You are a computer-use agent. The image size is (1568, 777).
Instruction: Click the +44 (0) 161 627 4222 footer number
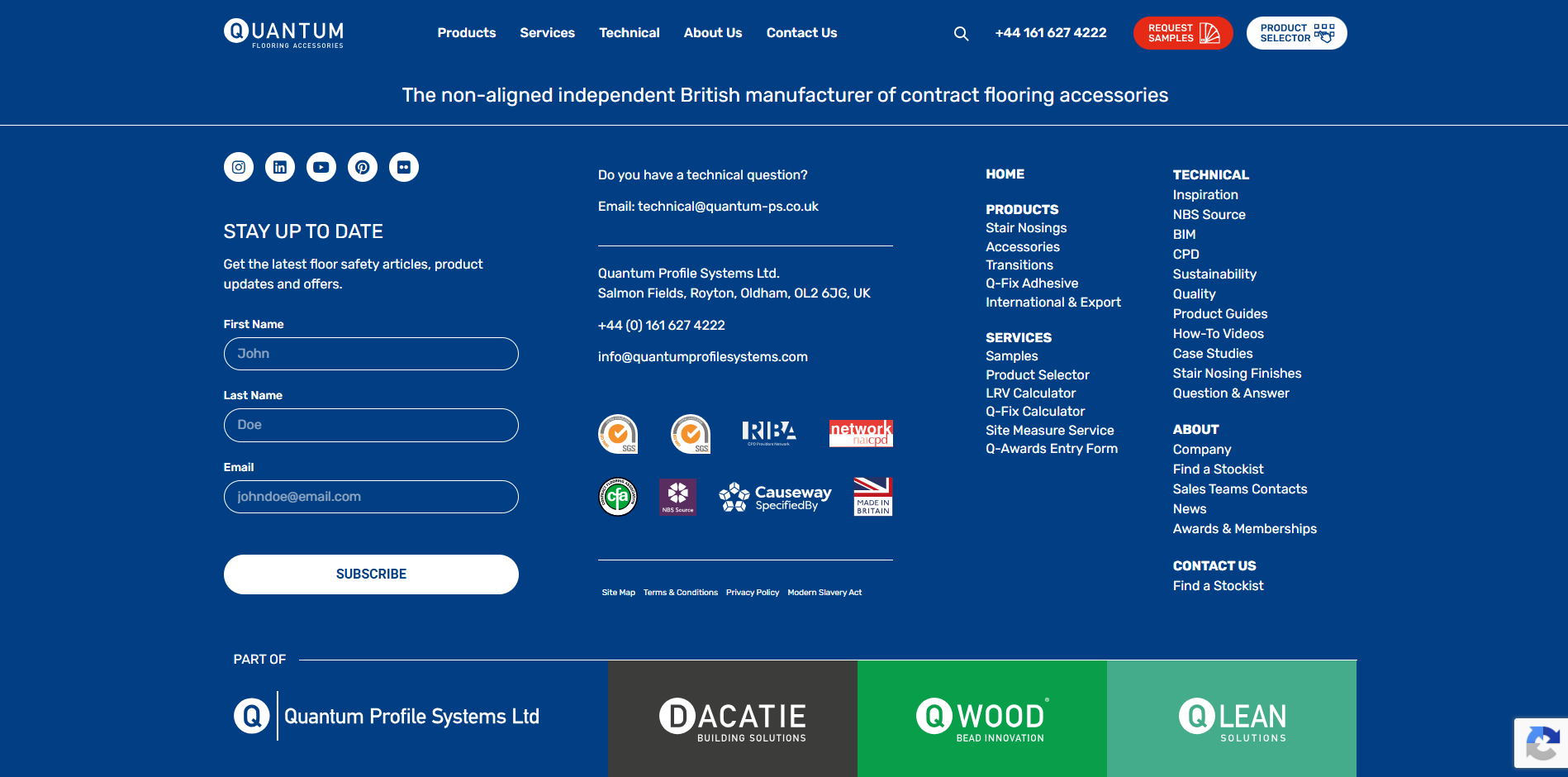click(x=662, y=326)
